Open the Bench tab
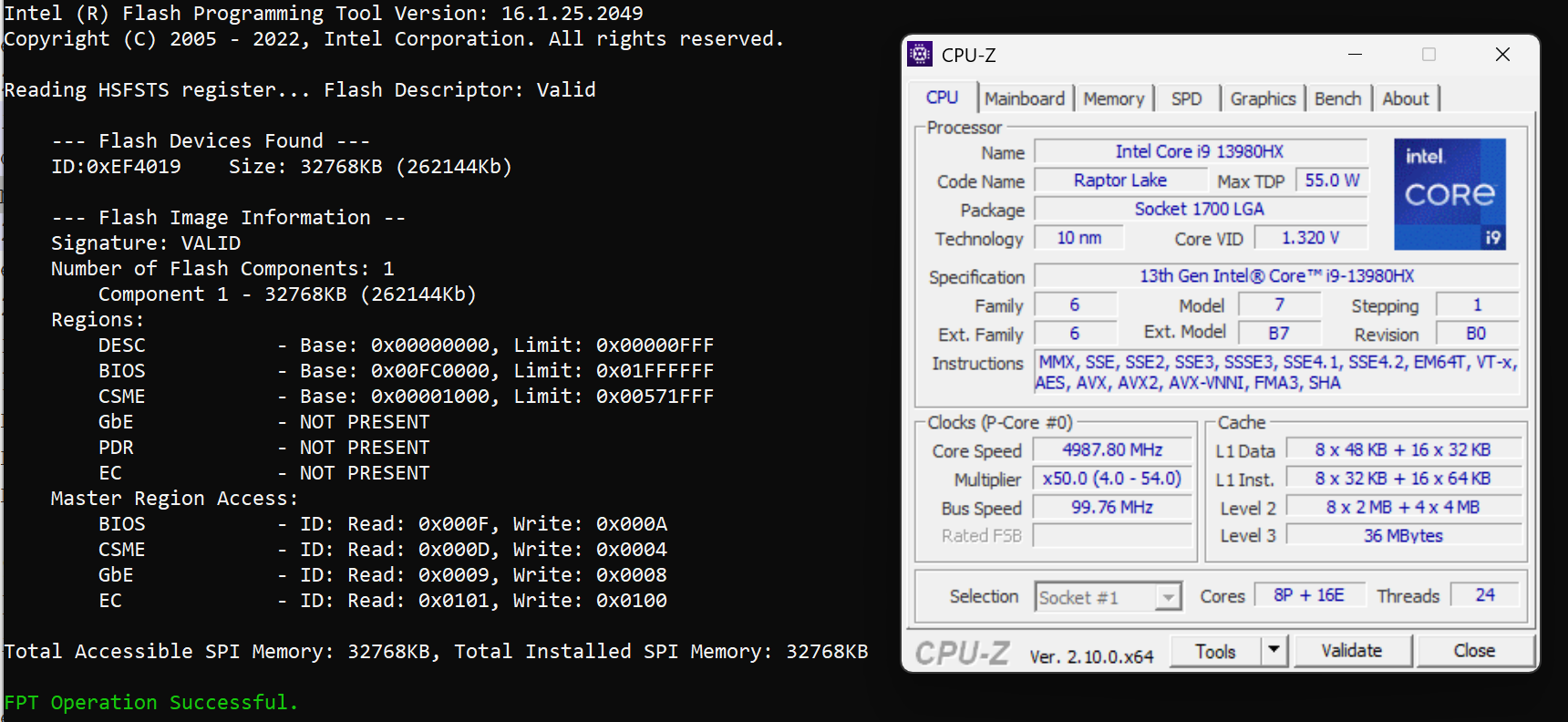The image size is (1568, 722). (1337, 98)
